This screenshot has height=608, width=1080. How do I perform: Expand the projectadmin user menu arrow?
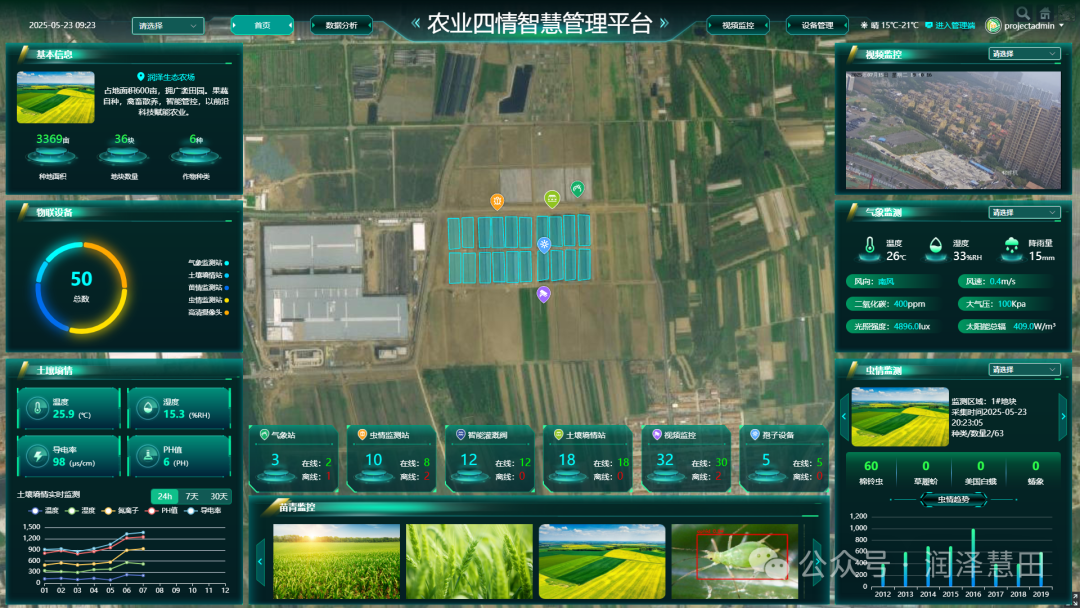pos(1061,25)
